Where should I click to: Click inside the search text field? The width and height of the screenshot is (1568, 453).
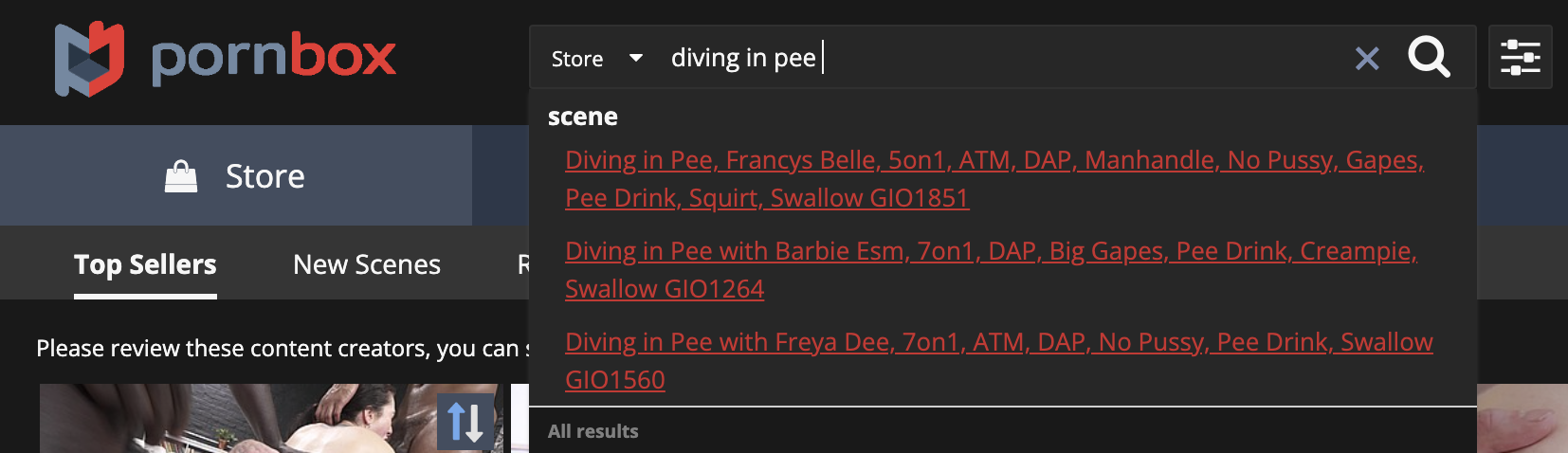1043,58
